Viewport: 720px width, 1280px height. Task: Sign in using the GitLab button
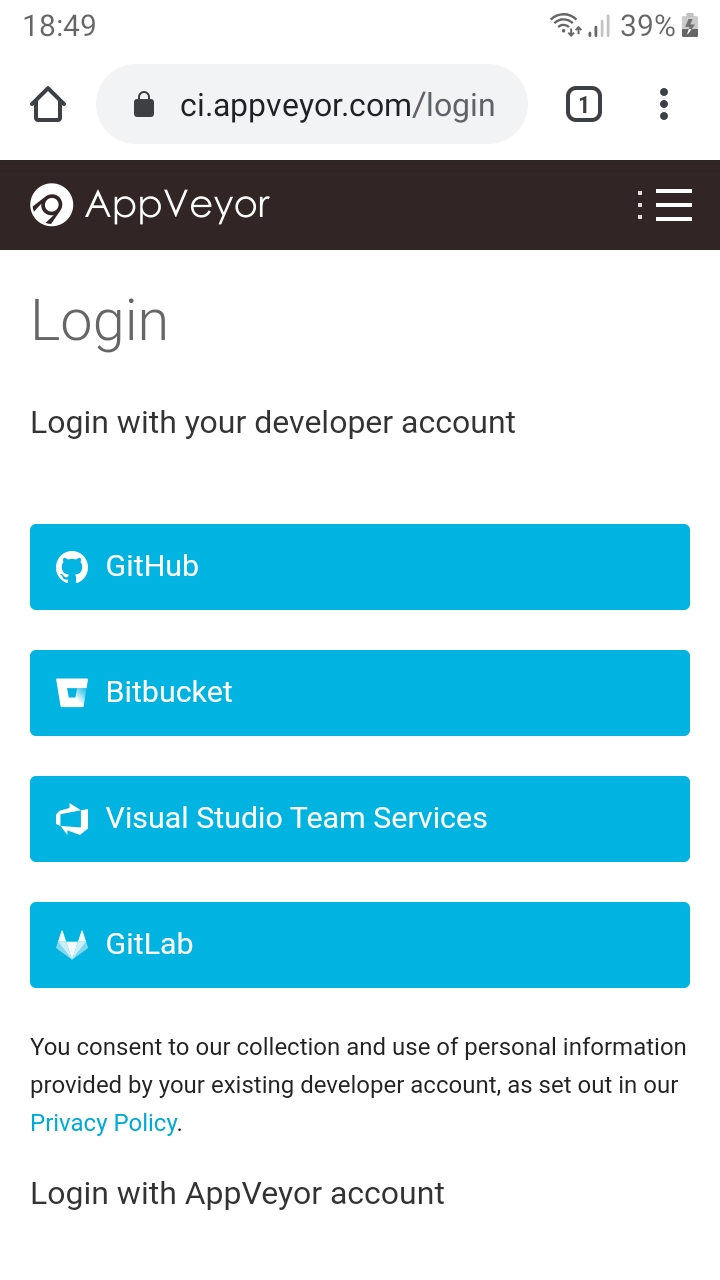[360, 945]
